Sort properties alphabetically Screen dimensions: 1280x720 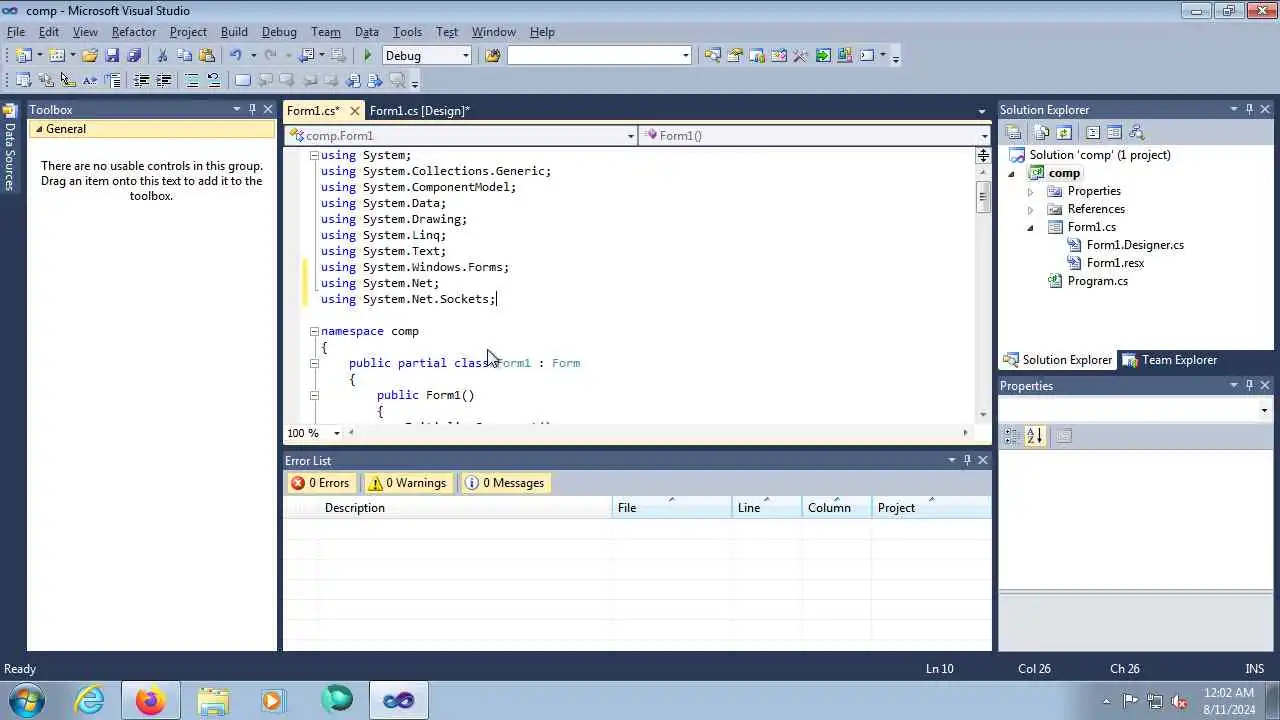click(x=1034, y=436)
